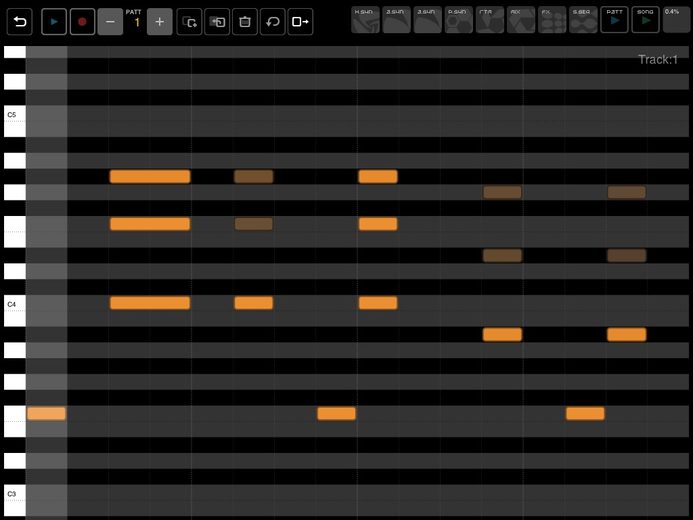Click the copy pattern icon
The image size is (693, 520).
tap(189, 22)
